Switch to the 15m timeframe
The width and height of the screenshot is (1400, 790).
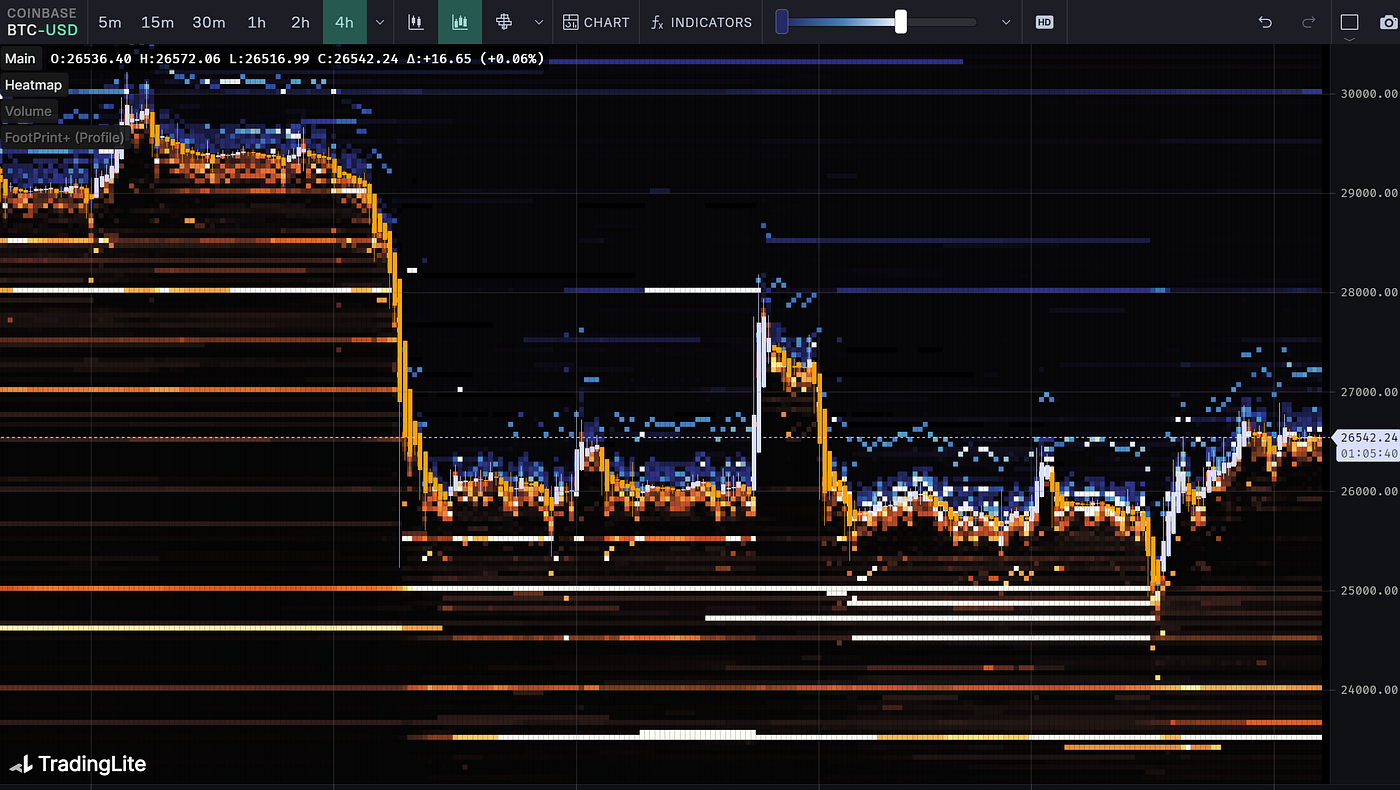(157, 22)
